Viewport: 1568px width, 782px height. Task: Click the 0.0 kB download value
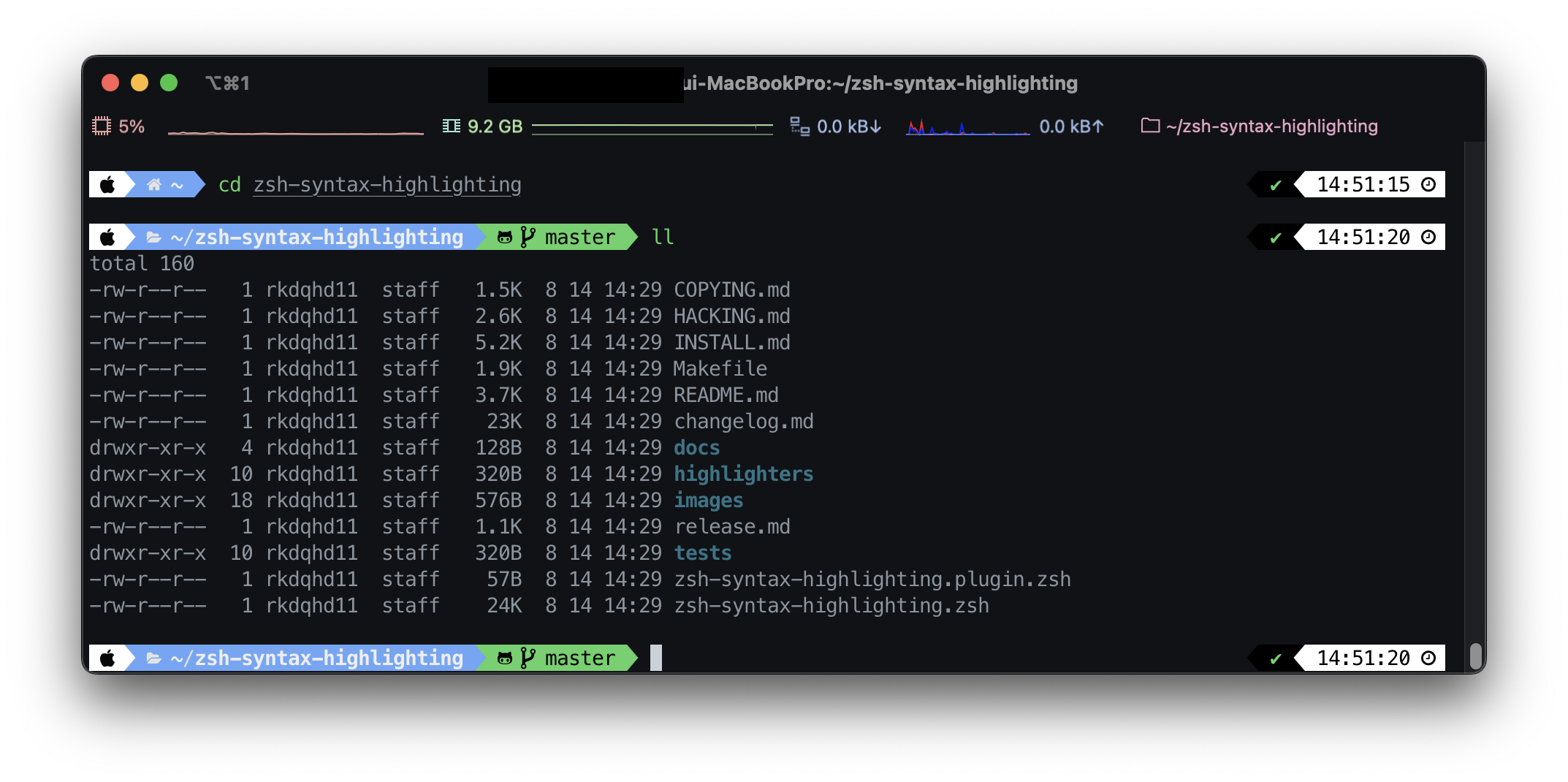[849, 126]
